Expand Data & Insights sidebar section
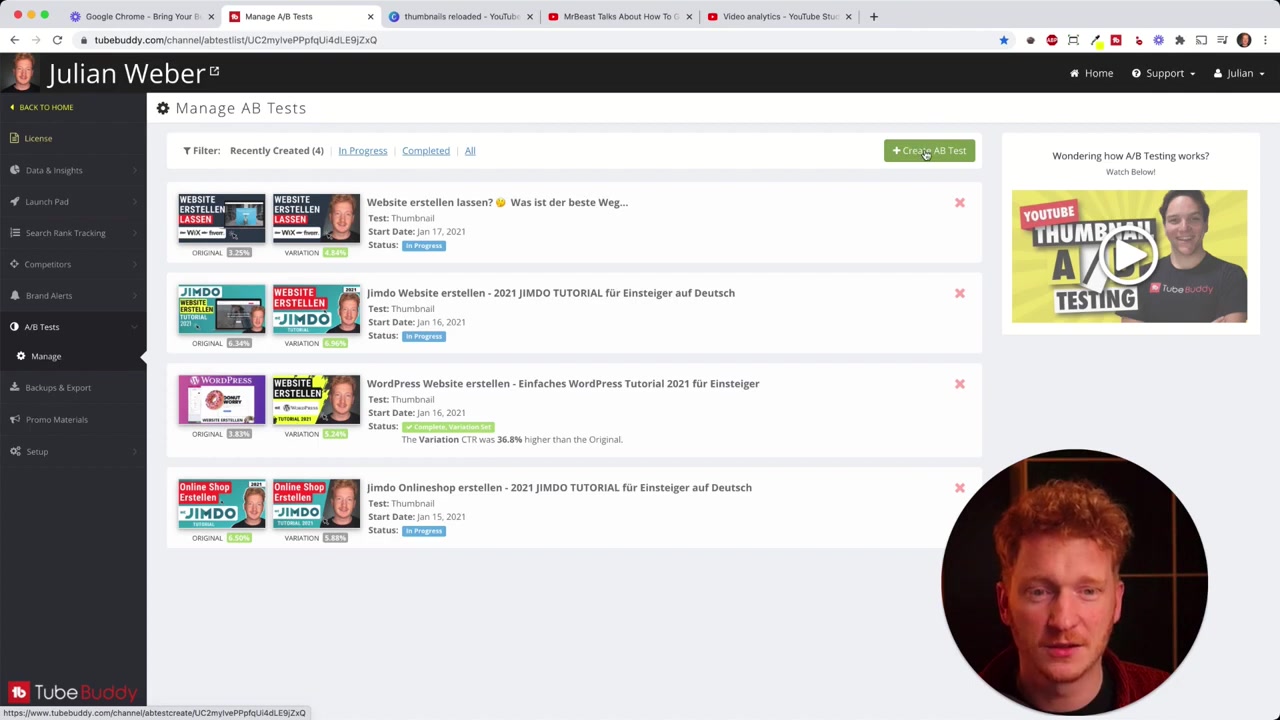Screen dimensions: 1280x720 click(x=73, y=170)
